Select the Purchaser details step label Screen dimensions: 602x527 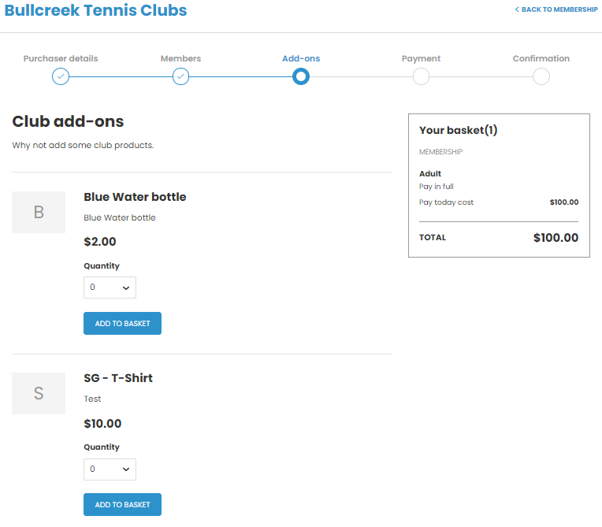click(x=61, y=58)
